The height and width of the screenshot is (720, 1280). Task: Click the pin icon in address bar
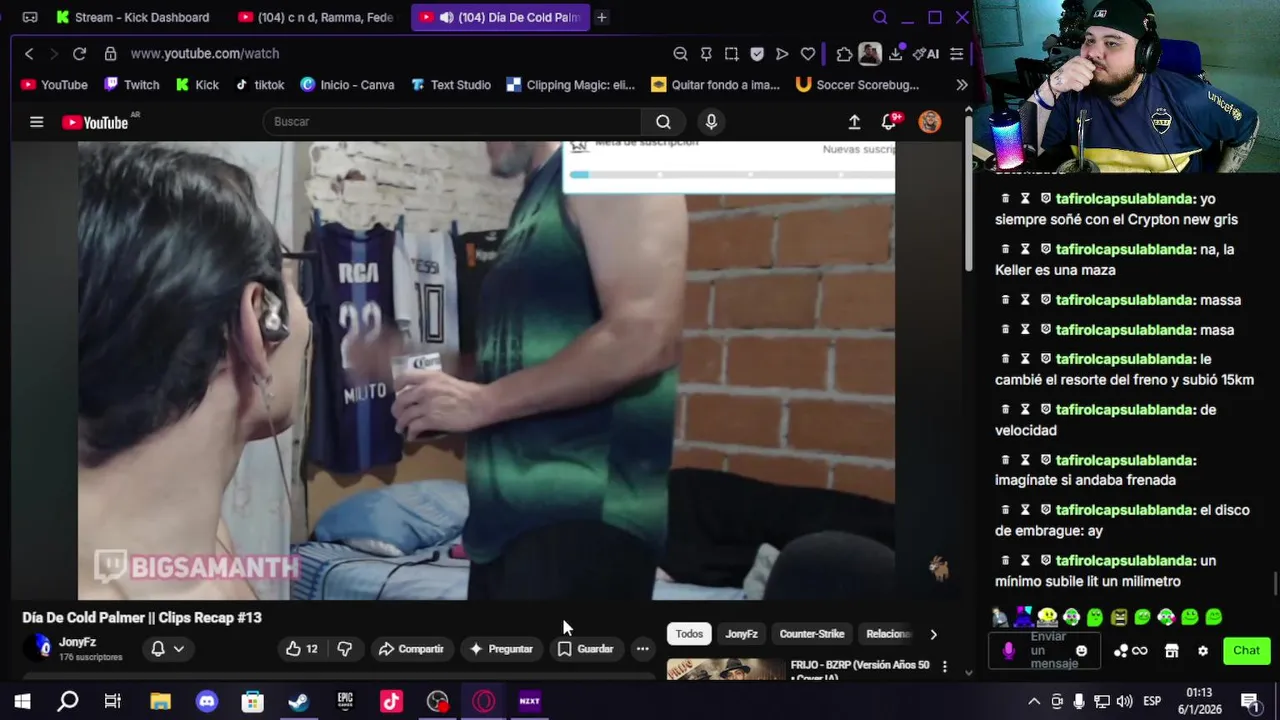(x=706, y=54)
